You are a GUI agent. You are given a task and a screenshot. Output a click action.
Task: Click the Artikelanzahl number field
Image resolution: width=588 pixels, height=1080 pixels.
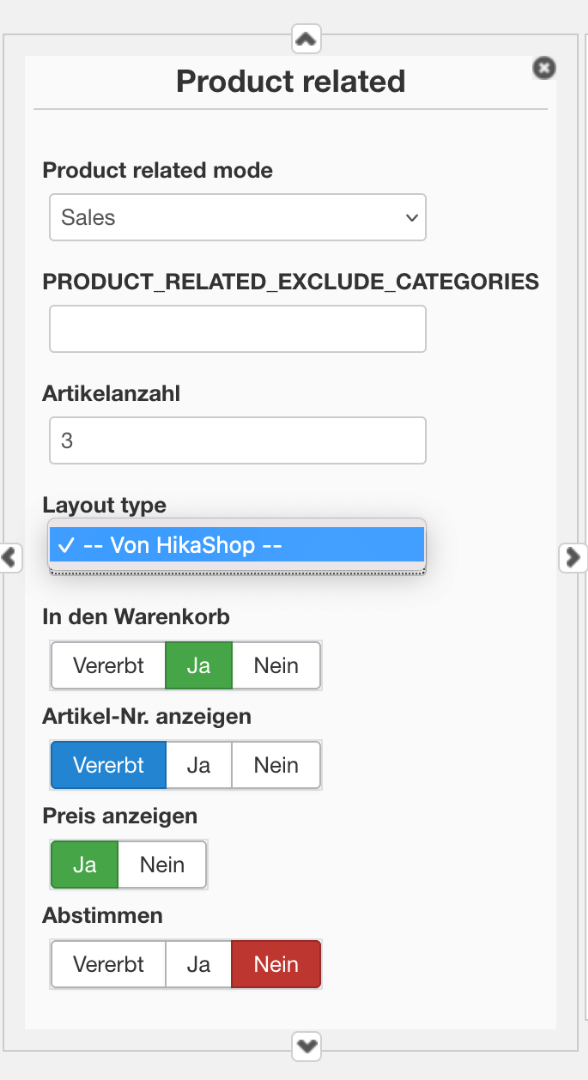click(238, 440)
